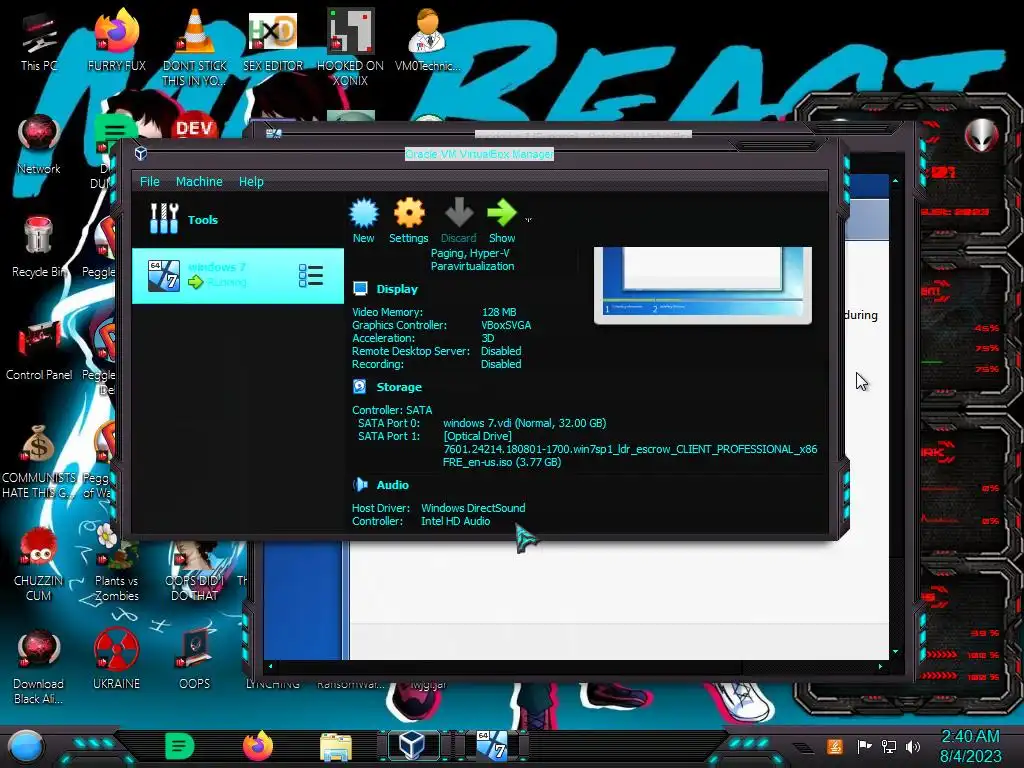Open the VMOTechnic desktop shortcut
The image size is (1024, 768).
[427, 40]
